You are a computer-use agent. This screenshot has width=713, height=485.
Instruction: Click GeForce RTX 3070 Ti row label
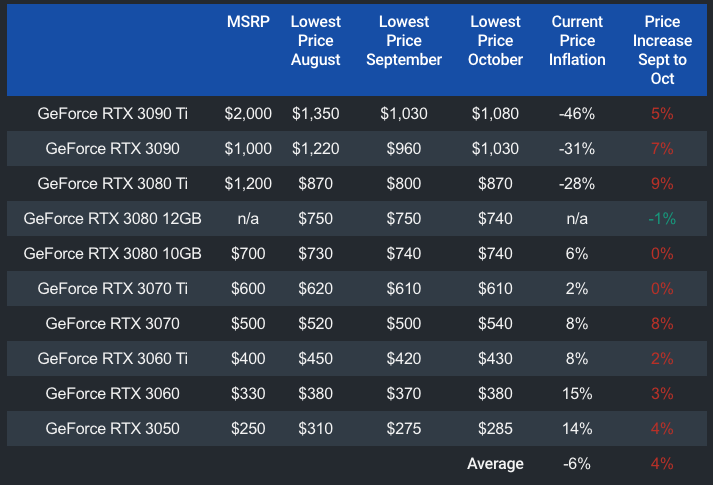(x=112, y=289)
